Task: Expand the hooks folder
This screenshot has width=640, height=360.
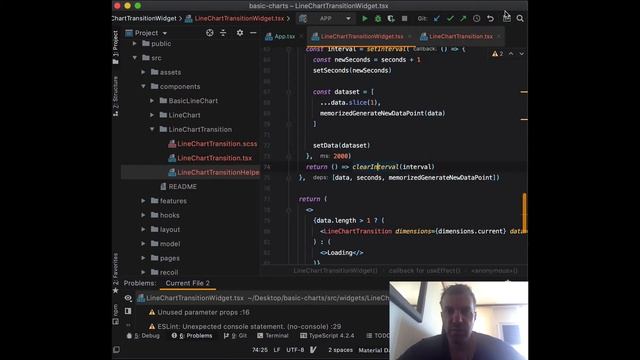Action: [143, 215]
